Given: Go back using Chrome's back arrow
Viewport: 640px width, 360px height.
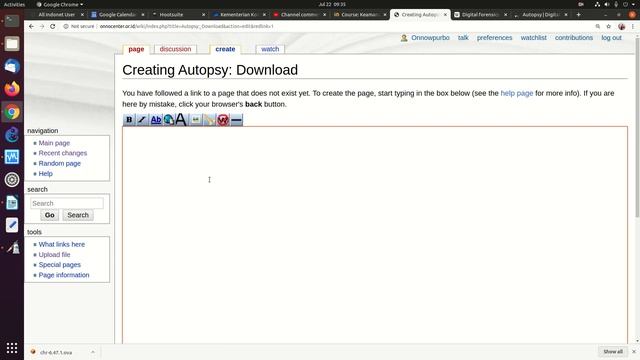Looking at the screenshot, I should pos(31,26).
